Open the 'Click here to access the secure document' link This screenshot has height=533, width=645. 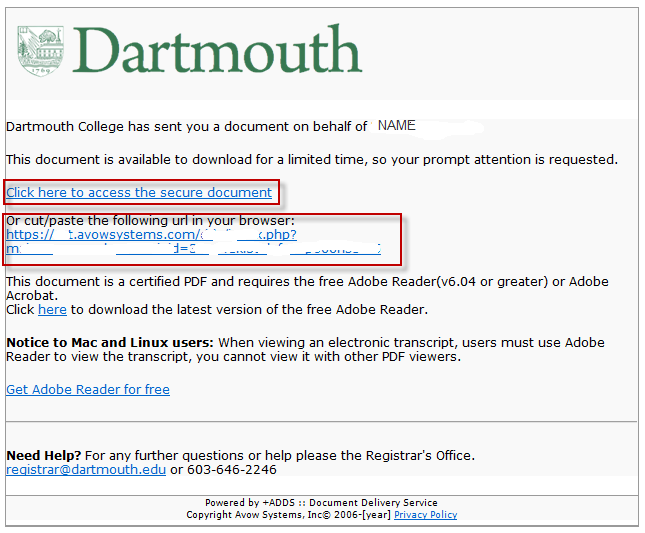coord(139,192)
